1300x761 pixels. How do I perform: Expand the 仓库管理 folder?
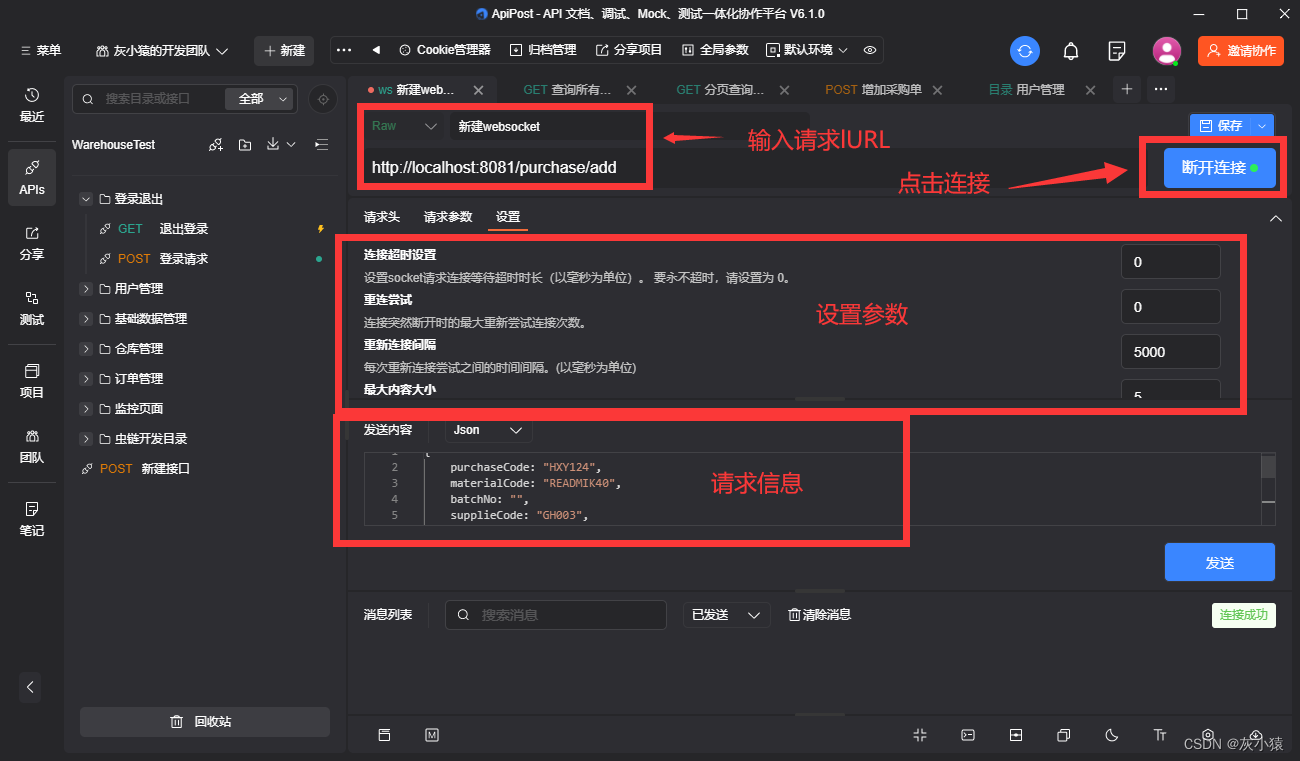[86, 349]
